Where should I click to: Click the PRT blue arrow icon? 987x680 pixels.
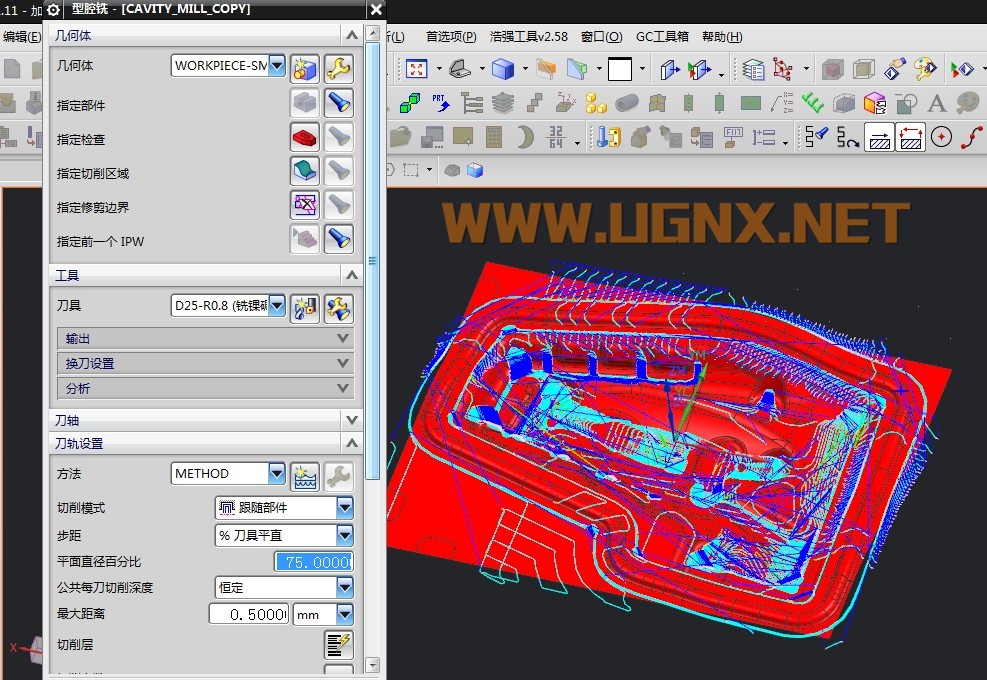[441, 103]
